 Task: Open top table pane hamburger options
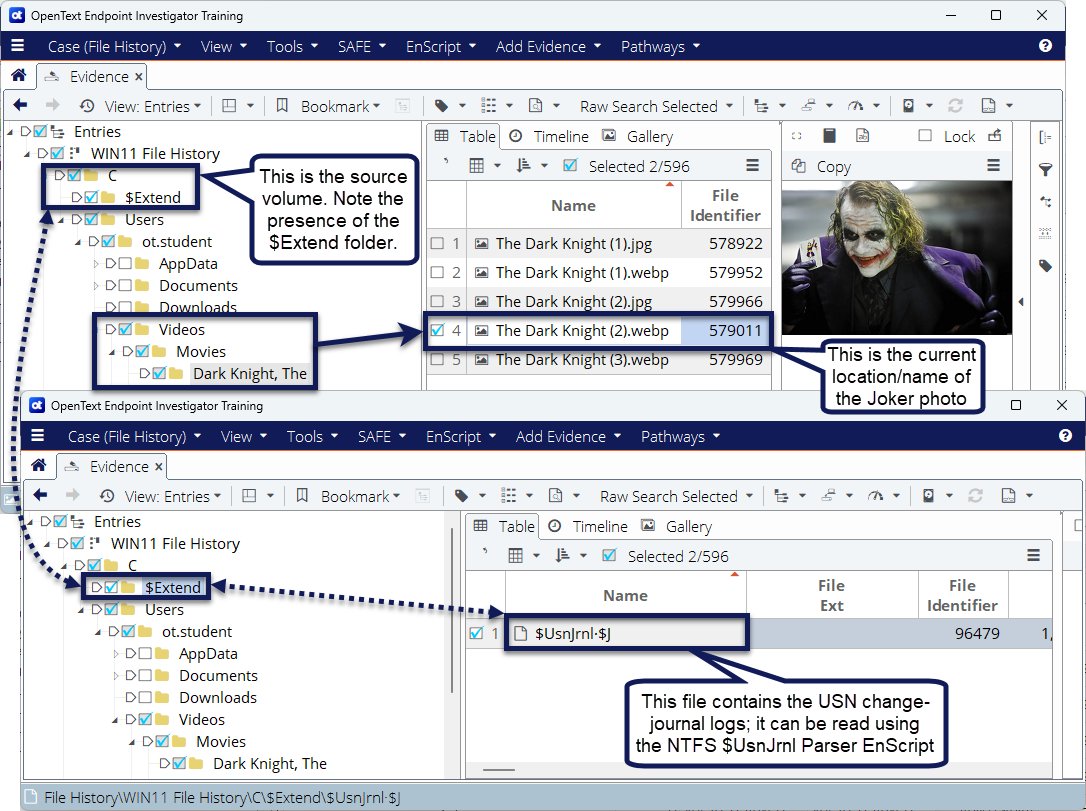(x=753, y=166)
